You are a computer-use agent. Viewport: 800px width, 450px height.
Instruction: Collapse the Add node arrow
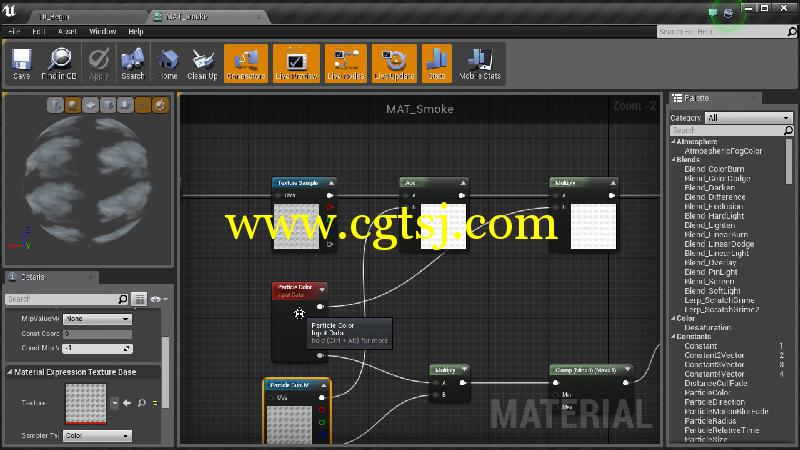coord(463,183)
